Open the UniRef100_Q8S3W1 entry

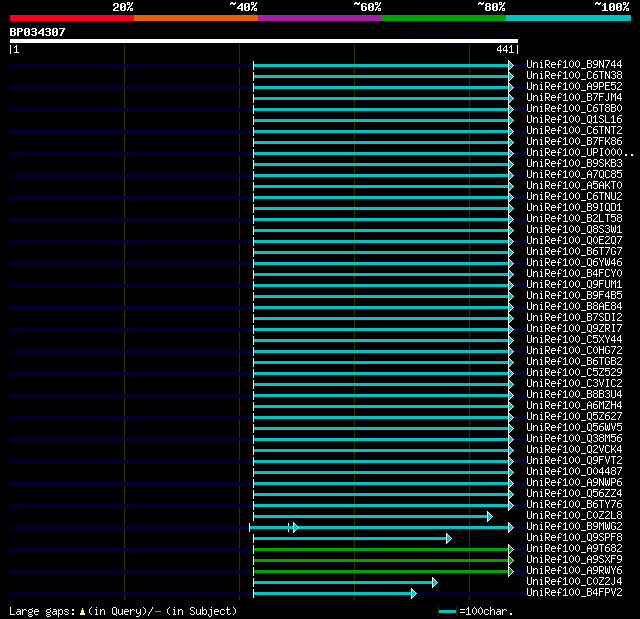click(574, 230)
